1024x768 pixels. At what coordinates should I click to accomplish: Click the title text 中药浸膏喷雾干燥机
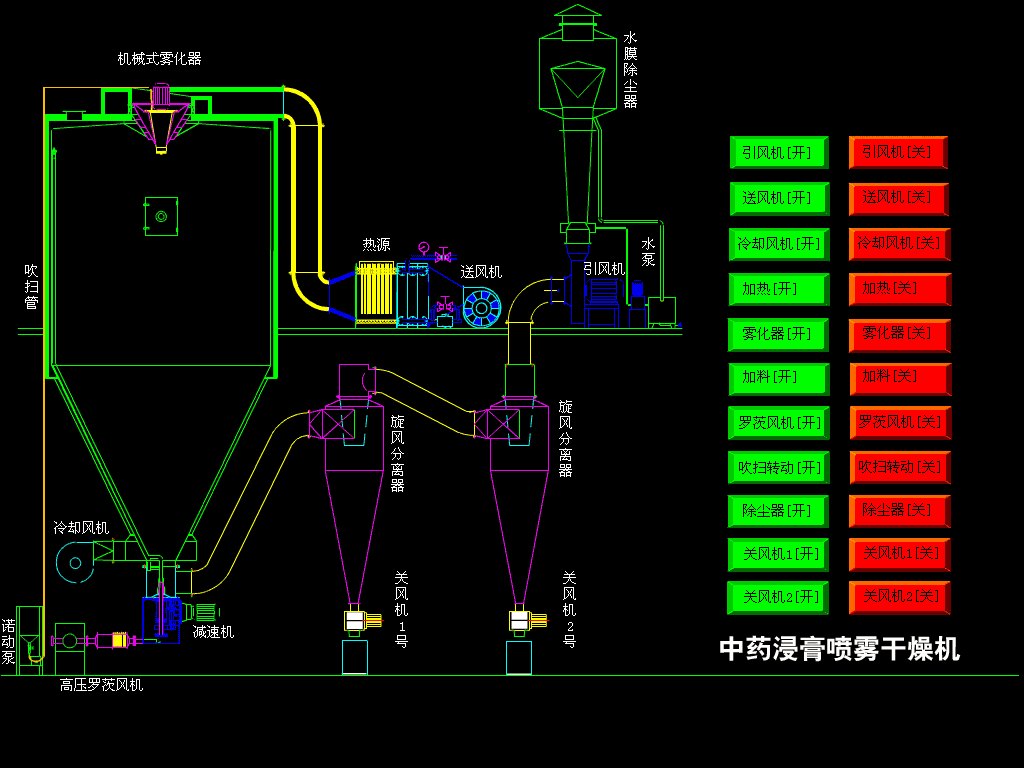tap(840, 648)
